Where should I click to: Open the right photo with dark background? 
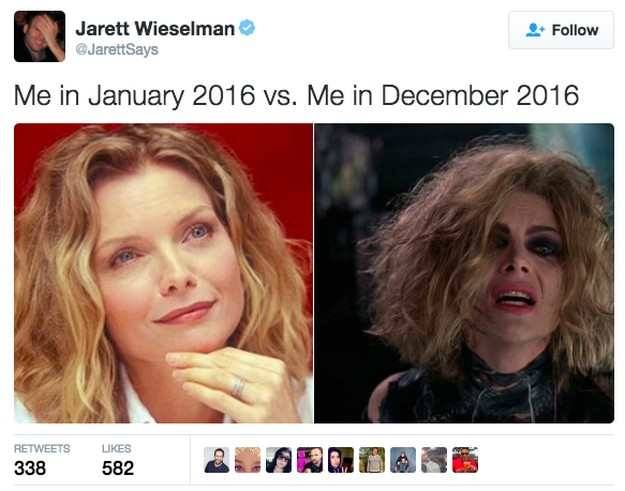(464, 273)
